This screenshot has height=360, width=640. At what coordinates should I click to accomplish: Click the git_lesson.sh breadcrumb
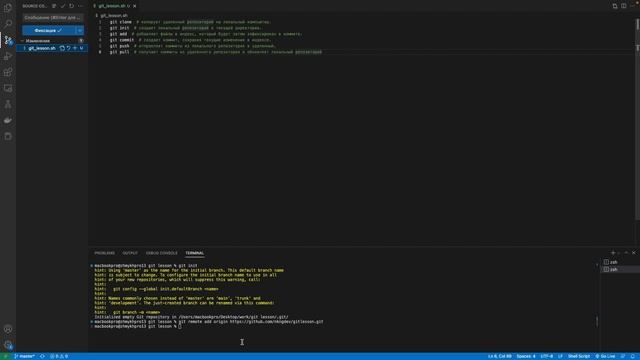pyautogui.click(x=113, y=16)
